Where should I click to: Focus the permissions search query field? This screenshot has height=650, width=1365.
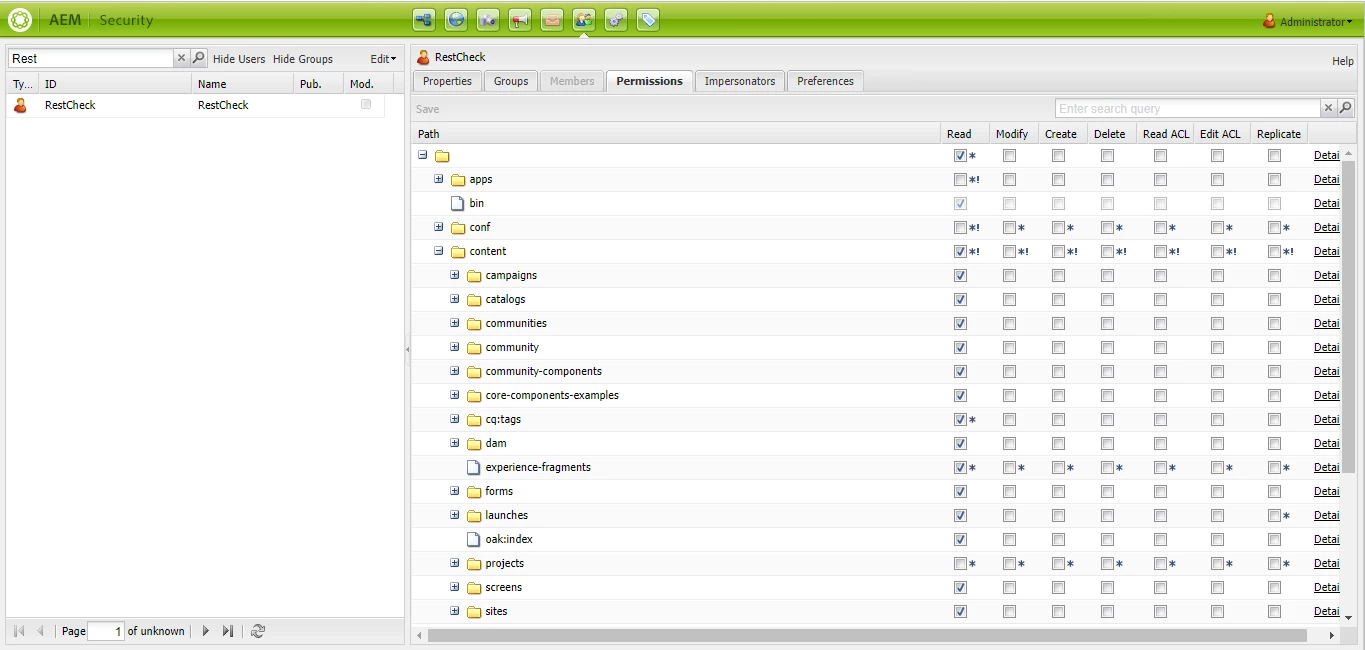coord(1188,108)
